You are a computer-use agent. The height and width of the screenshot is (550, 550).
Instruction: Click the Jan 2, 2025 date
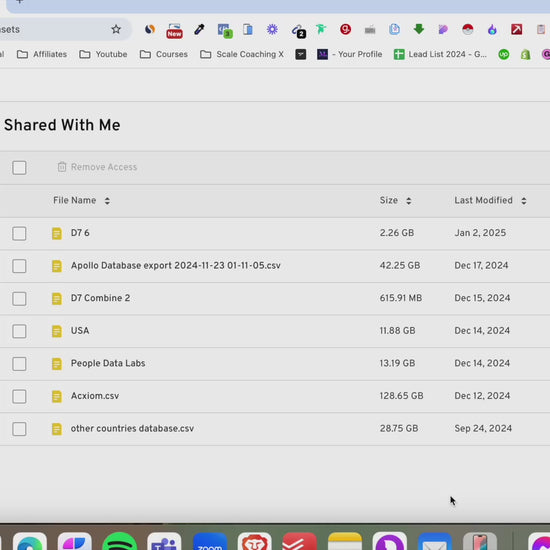coord(480,233)
